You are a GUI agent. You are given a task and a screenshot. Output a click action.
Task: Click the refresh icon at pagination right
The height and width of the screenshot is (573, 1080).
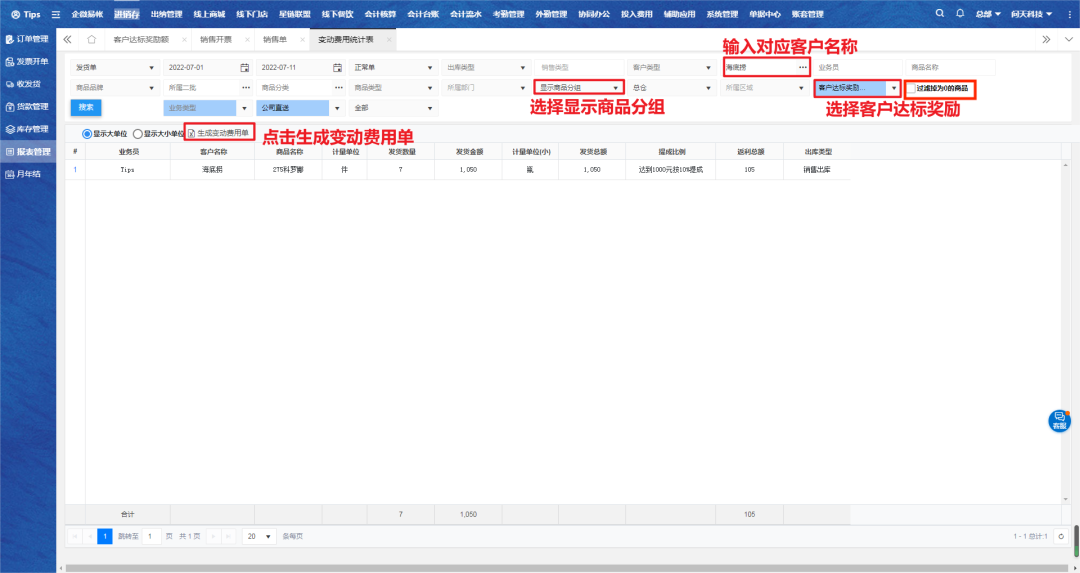tap(1061, 536)
